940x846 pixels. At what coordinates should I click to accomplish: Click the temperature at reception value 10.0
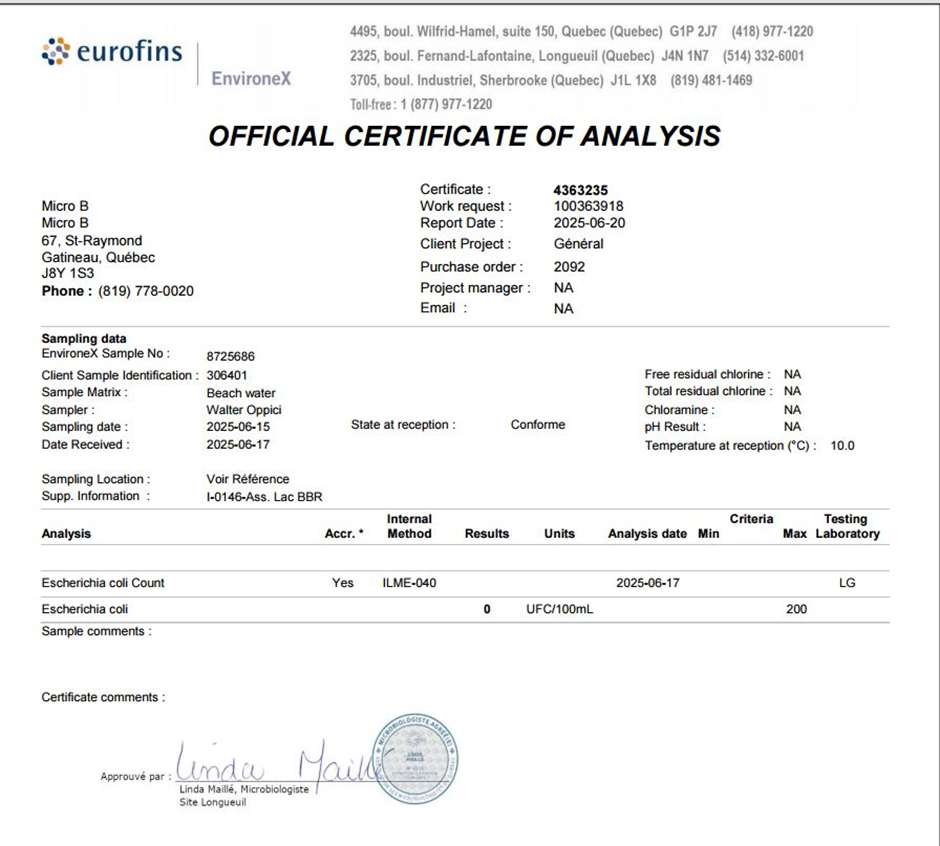843,446
